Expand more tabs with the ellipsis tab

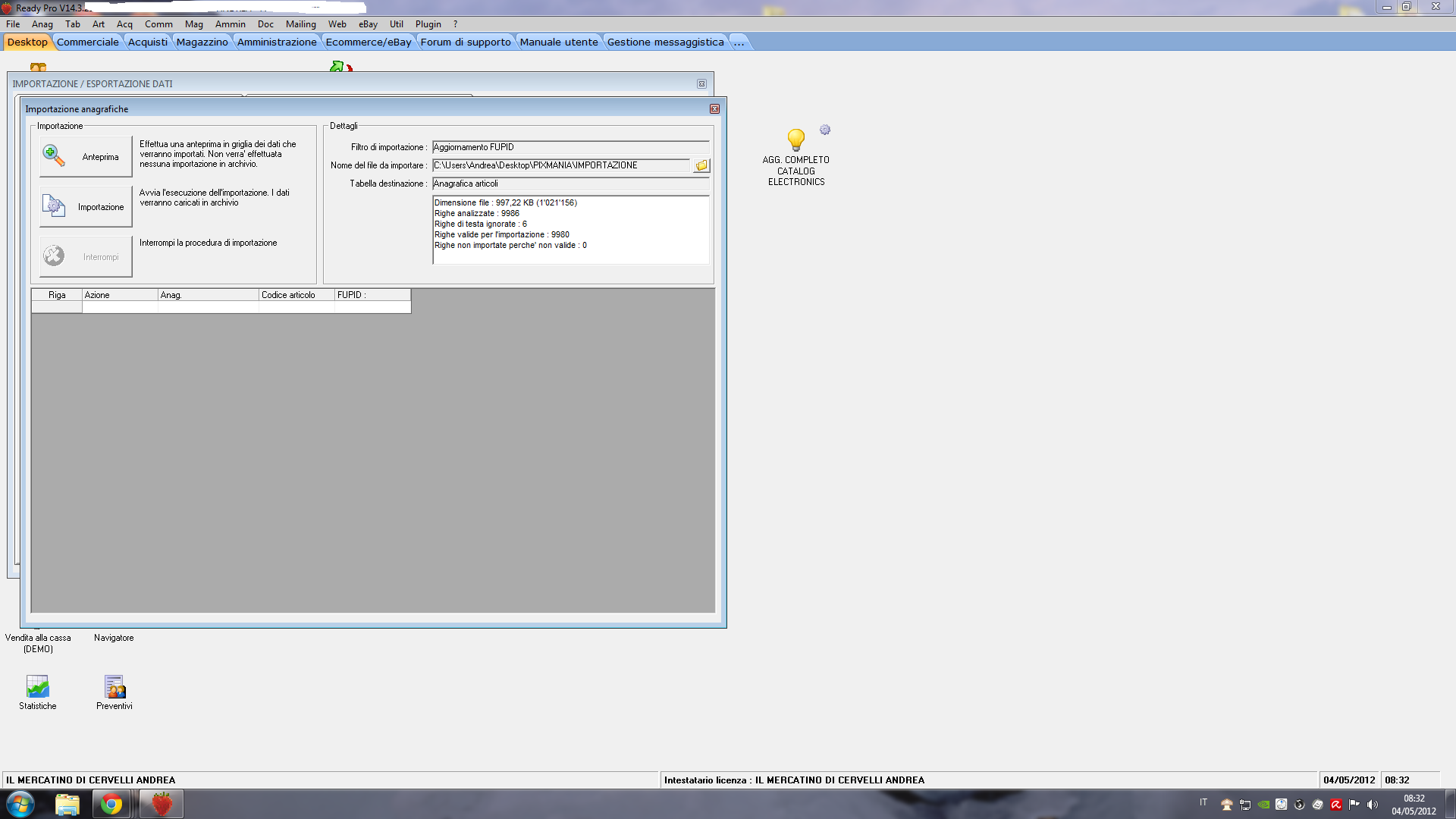739,42
